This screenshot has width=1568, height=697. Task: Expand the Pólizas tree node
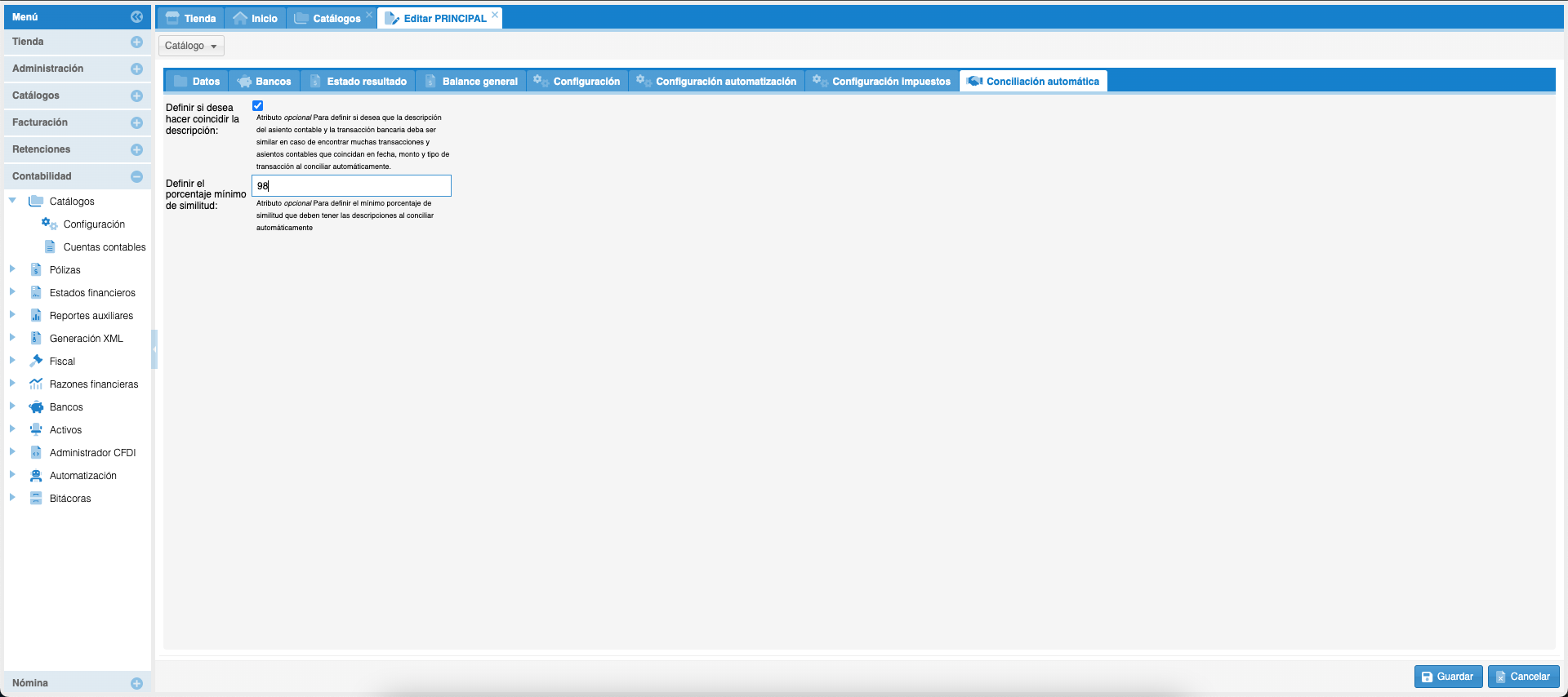12,269
